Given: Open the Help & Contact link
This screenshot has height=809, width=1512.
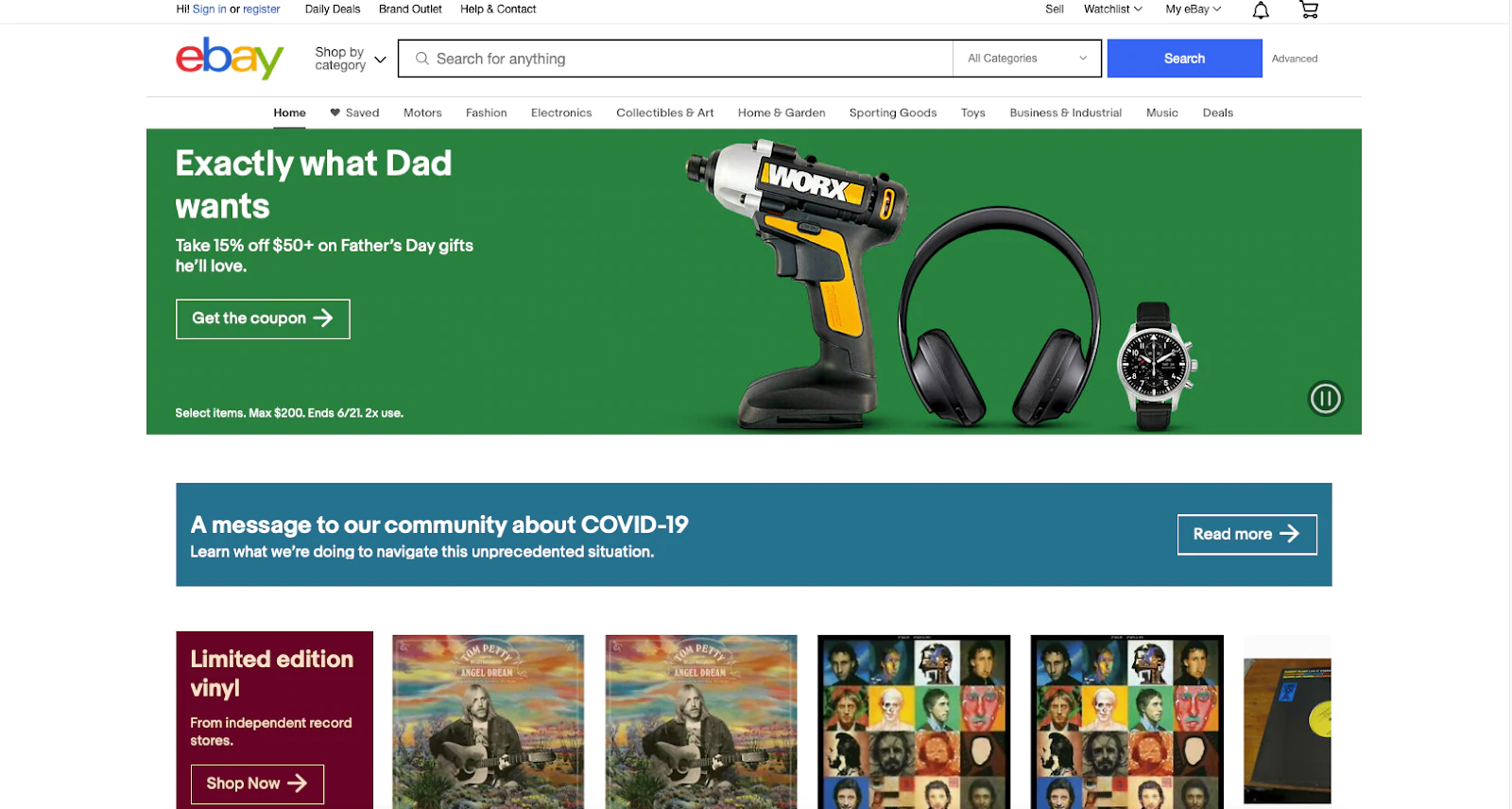Looking at the screenshot, I should (x=498, y=9).
